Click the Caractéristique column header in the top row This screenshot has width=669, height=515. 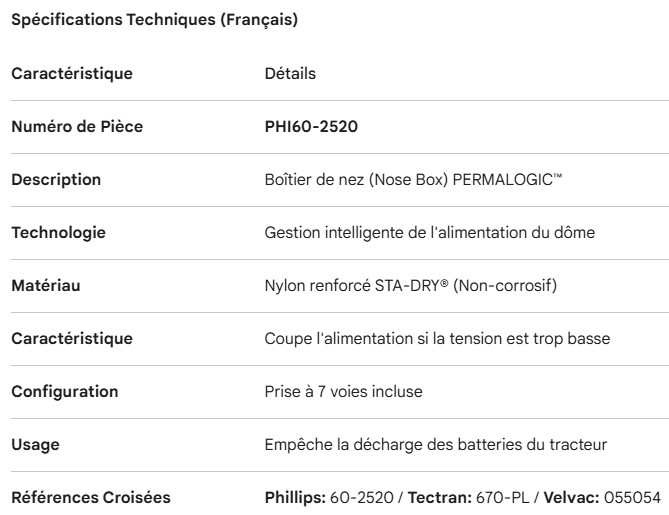coord(70,74)
